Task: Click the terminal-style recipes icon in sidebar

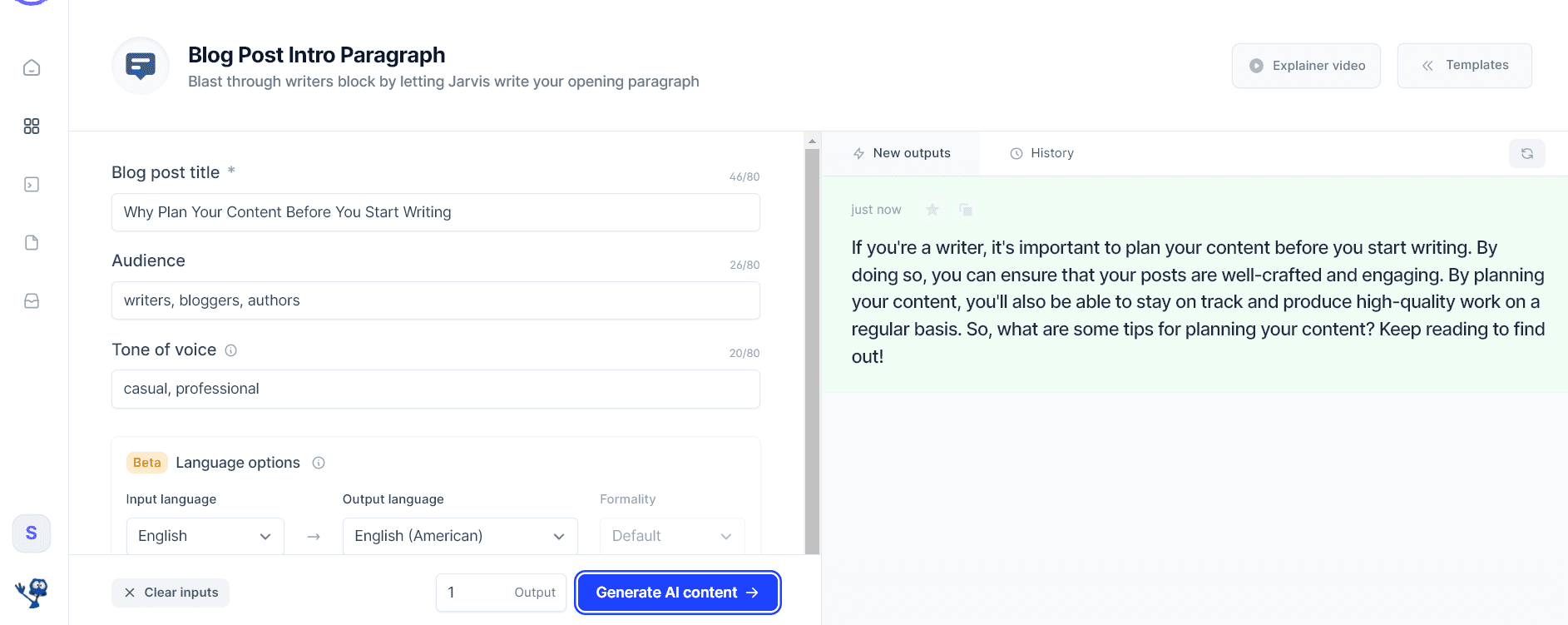Action: [32, 184]
